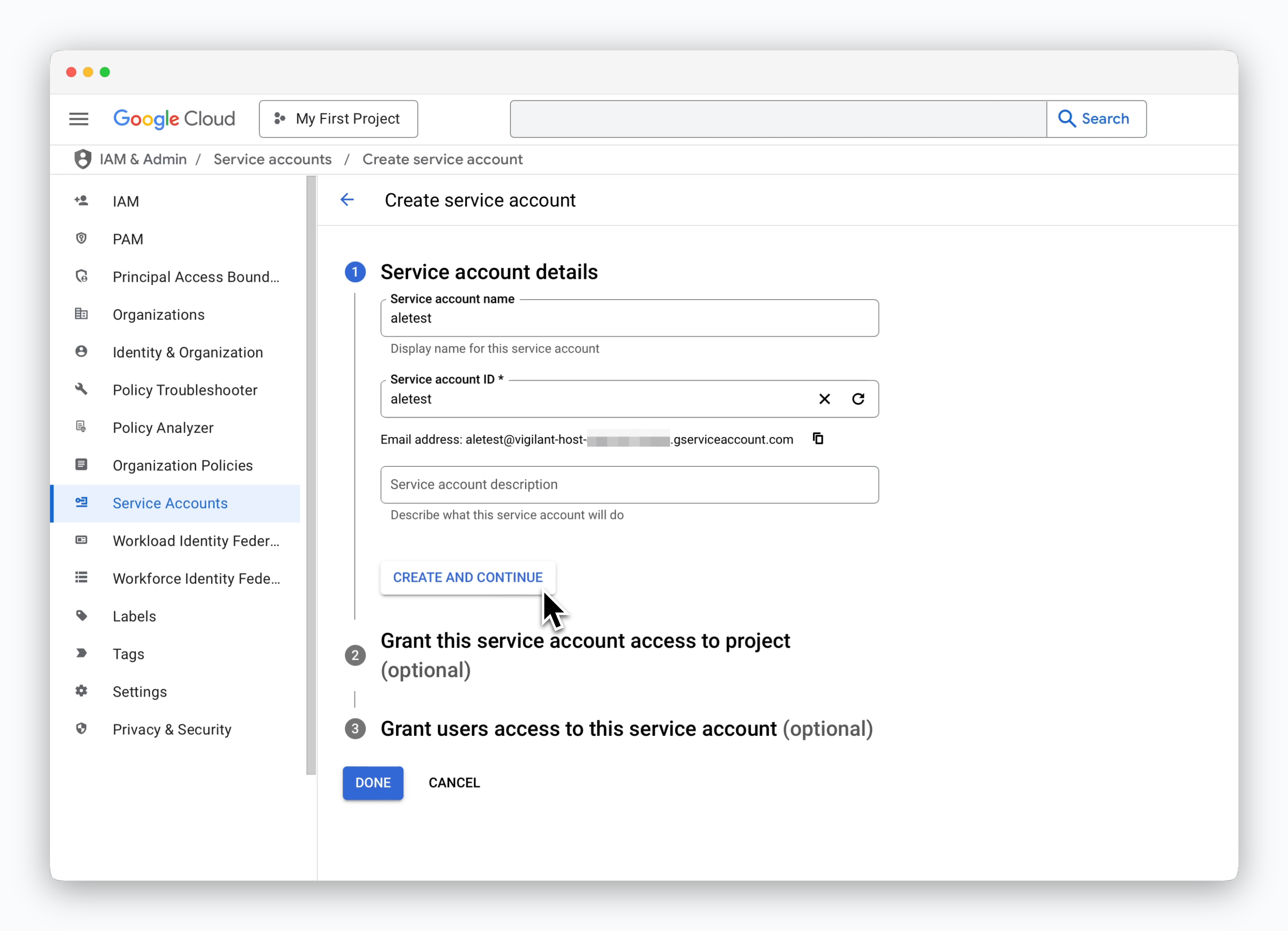
Task: Open Privacy & Security
Action: (175, 729)
